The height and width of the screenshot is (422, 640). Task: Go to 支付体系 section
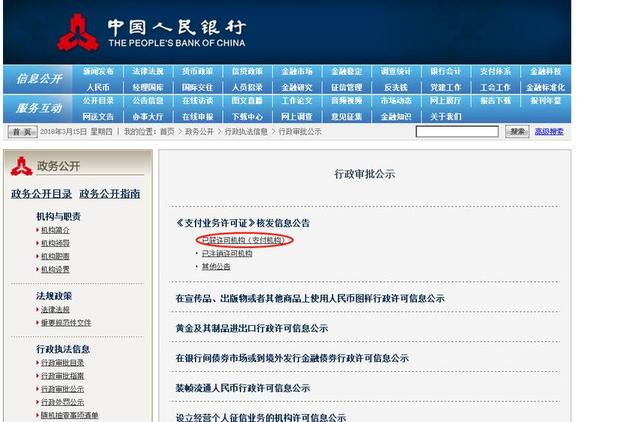(496, 71)
